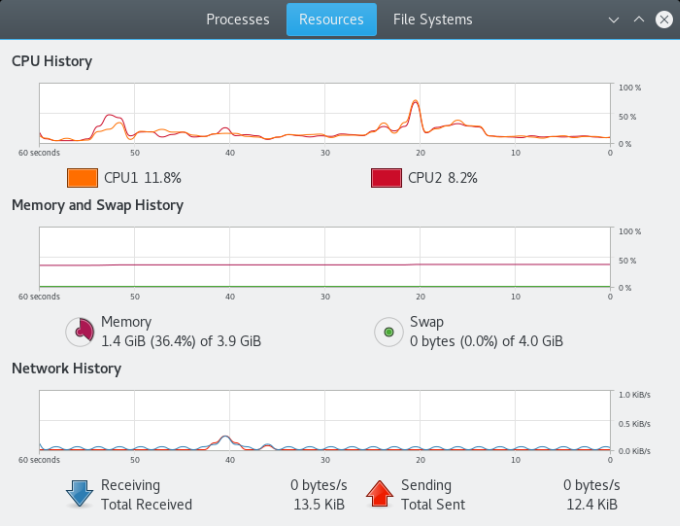Maximize window with the up chevron
680x526 pixels.
(x=639, y=19)
